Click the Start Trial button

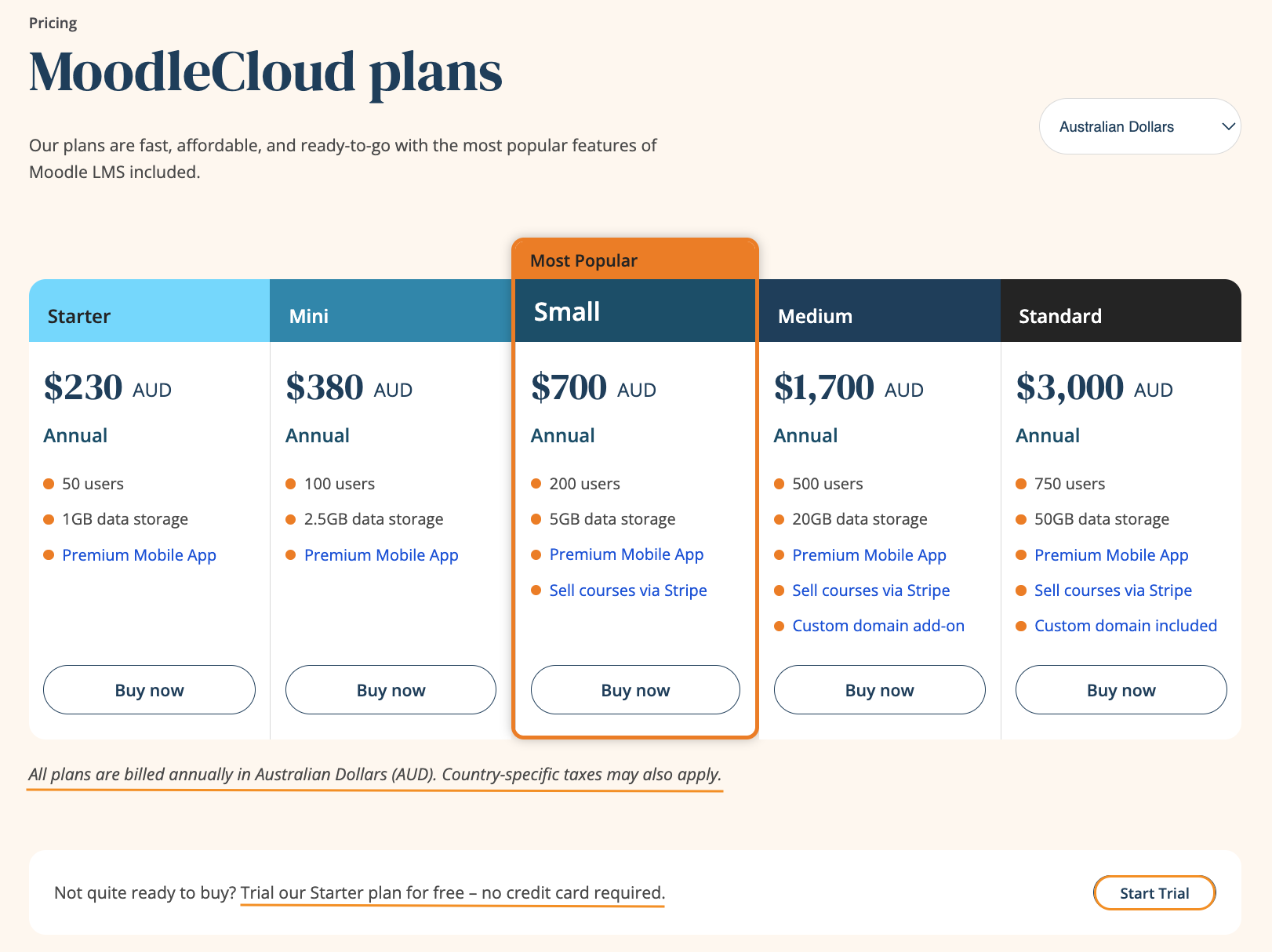click(1154, 892)
